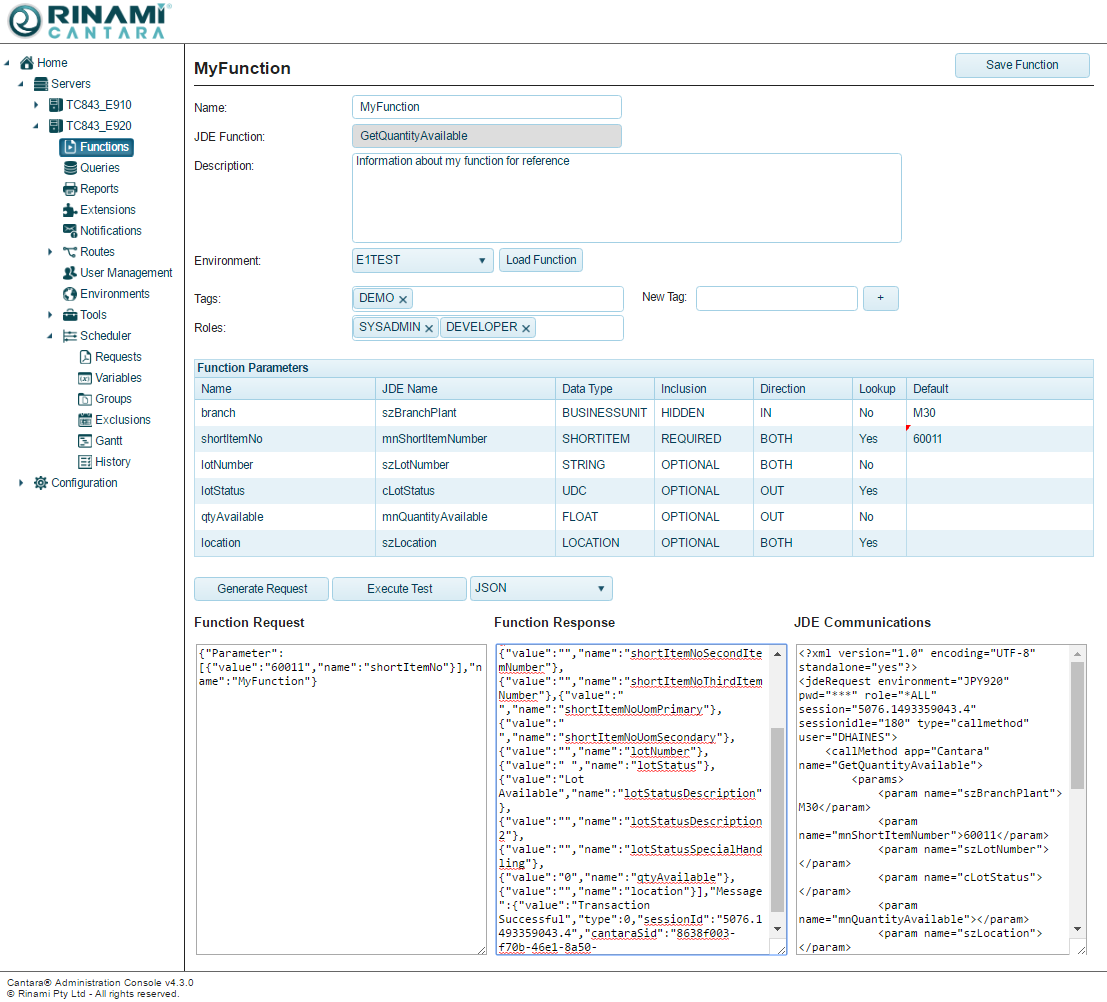Expand the TC843_E910 server node
Viewport: 1107px width, 1002px height.
pyautogui.click(x=36, y=105)
